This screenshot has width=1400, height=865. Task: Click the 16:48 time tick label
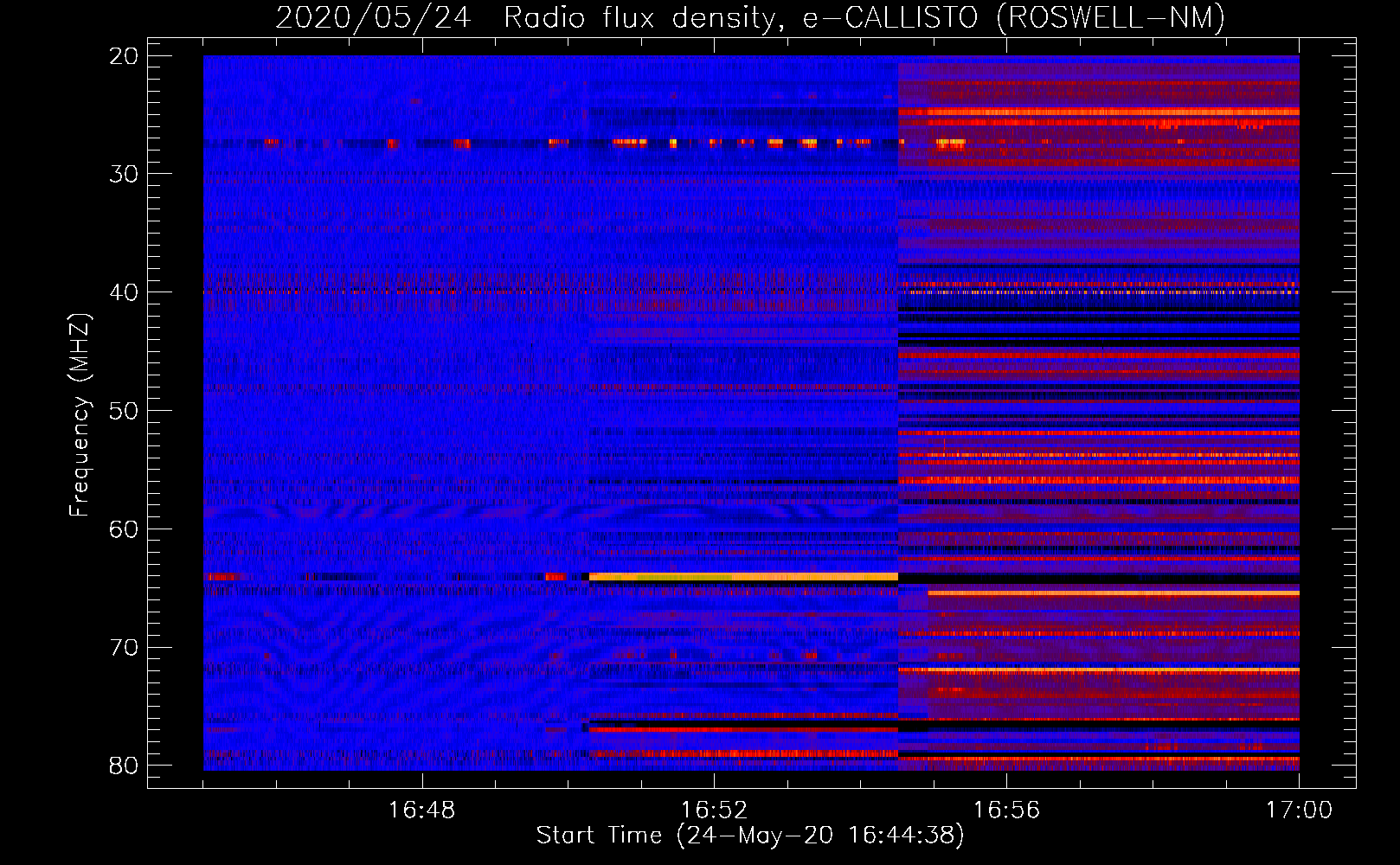421,811
